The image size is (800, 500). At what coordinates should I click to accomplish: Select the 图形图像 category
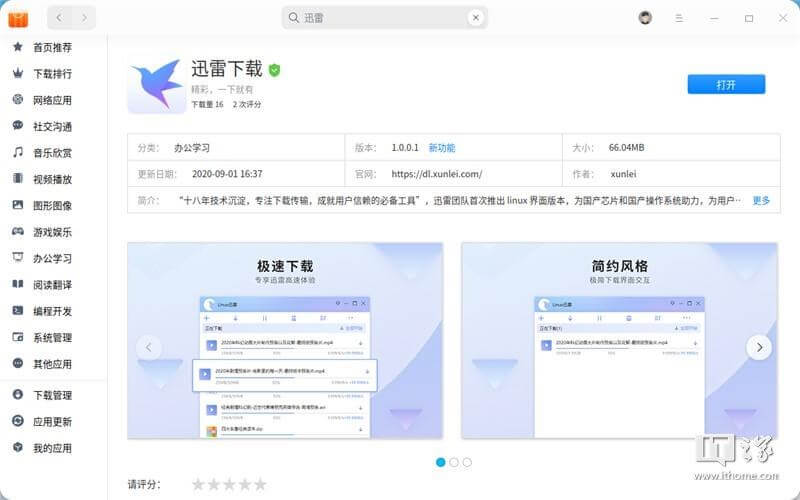tap(52, 206)
